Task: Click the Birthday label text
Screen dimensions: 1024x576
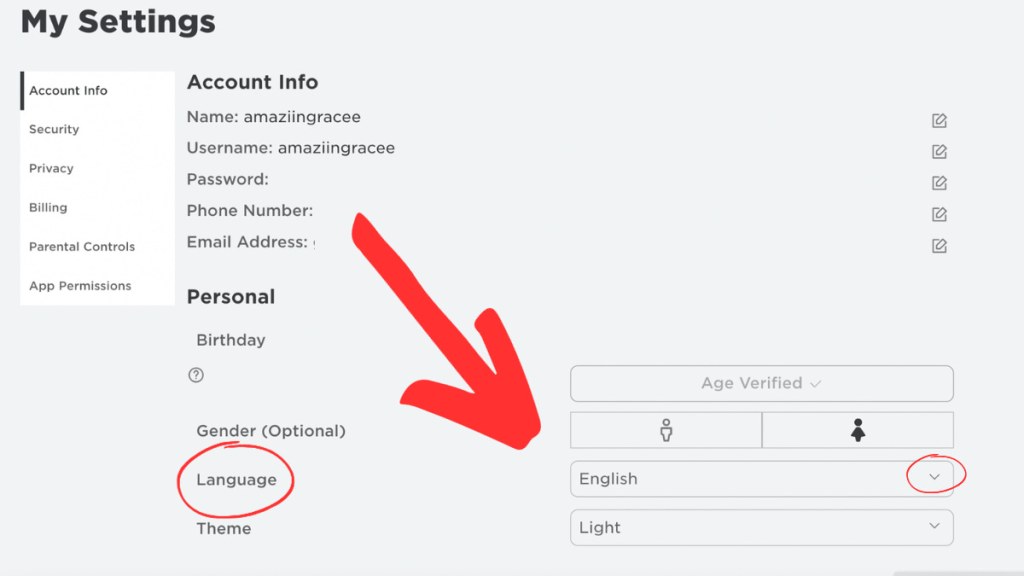Action: (x=231, y=340)
